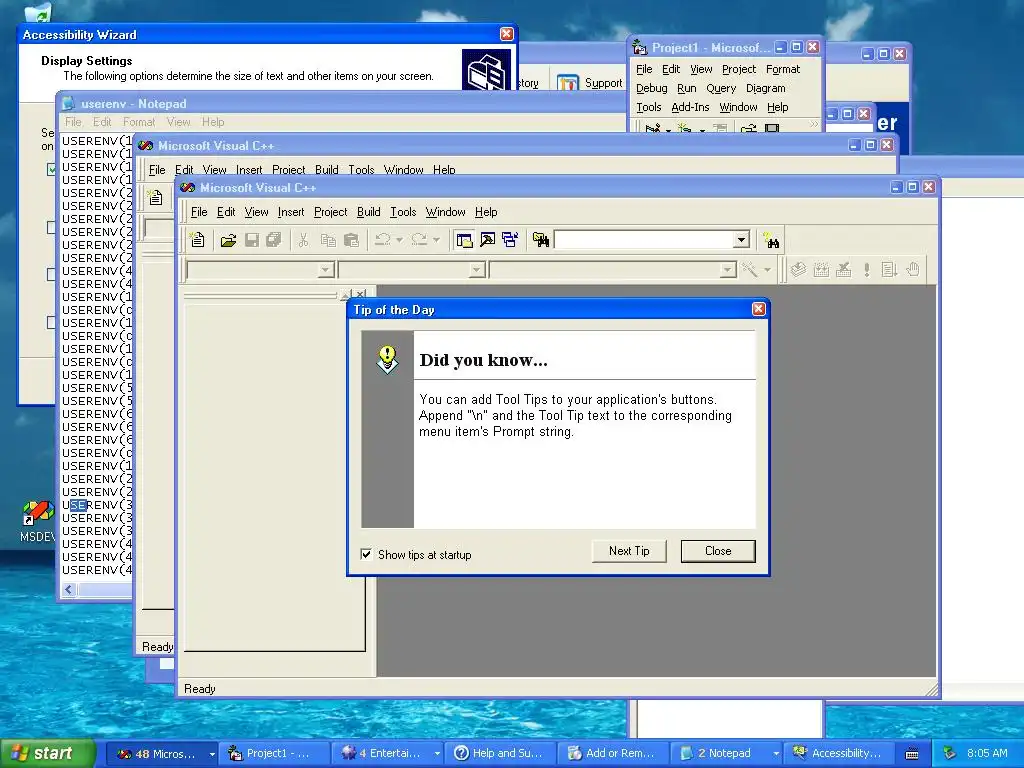The height and width of the screenshot is (768, 1024).
Task: Click New Text File icon in front Visual C++ toolbar
Action: (x=197, y=240)
